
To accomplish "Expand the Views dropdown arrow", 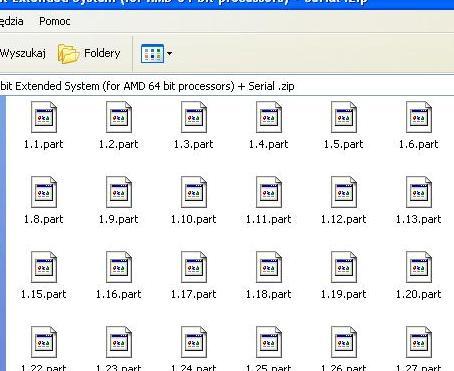I will (169, 53).
